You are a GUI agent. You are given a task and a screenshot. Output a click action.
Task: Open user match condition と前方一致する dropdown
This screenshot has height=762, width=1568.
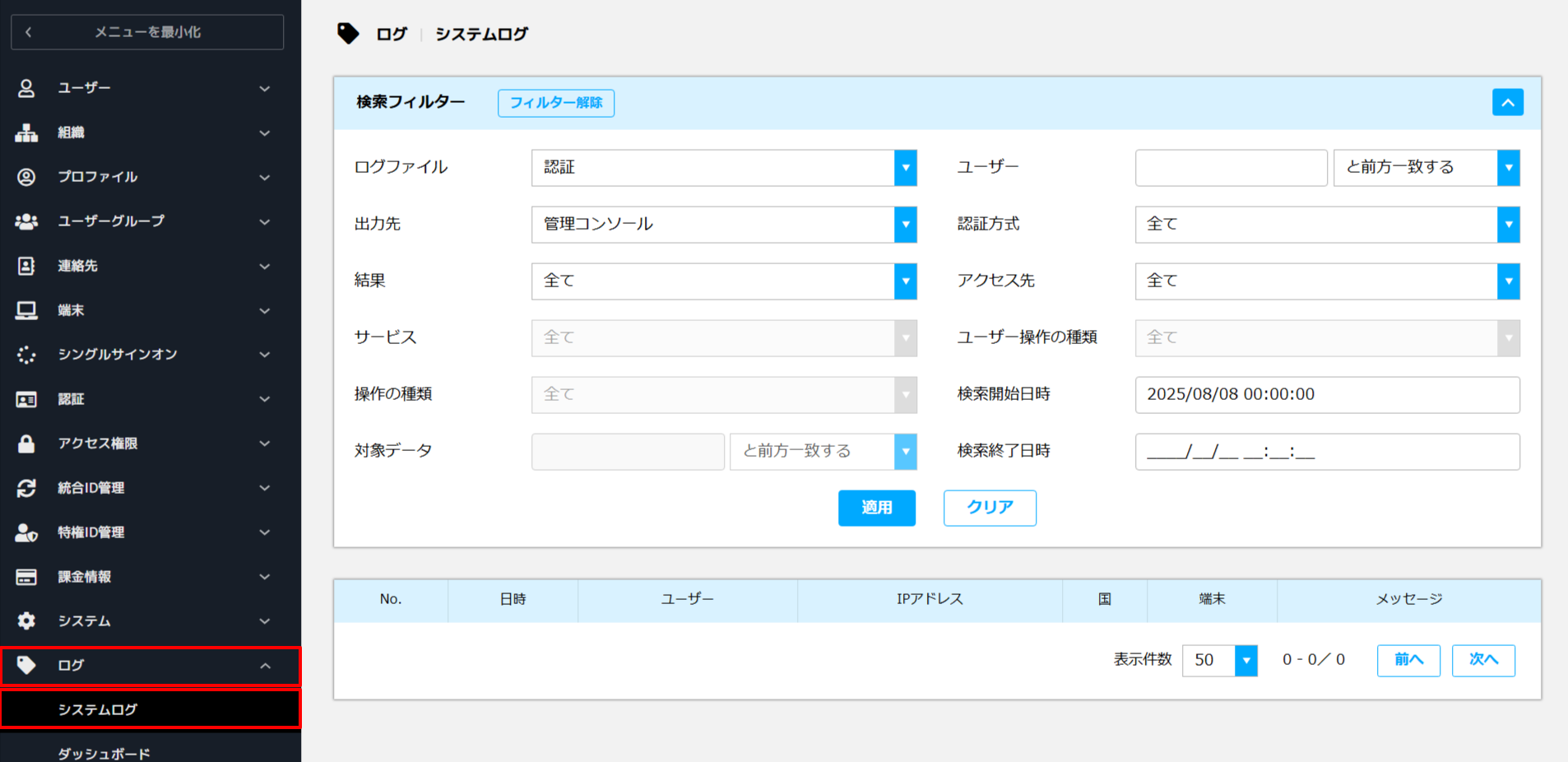pyautogui.click(x=1427, y=168)
